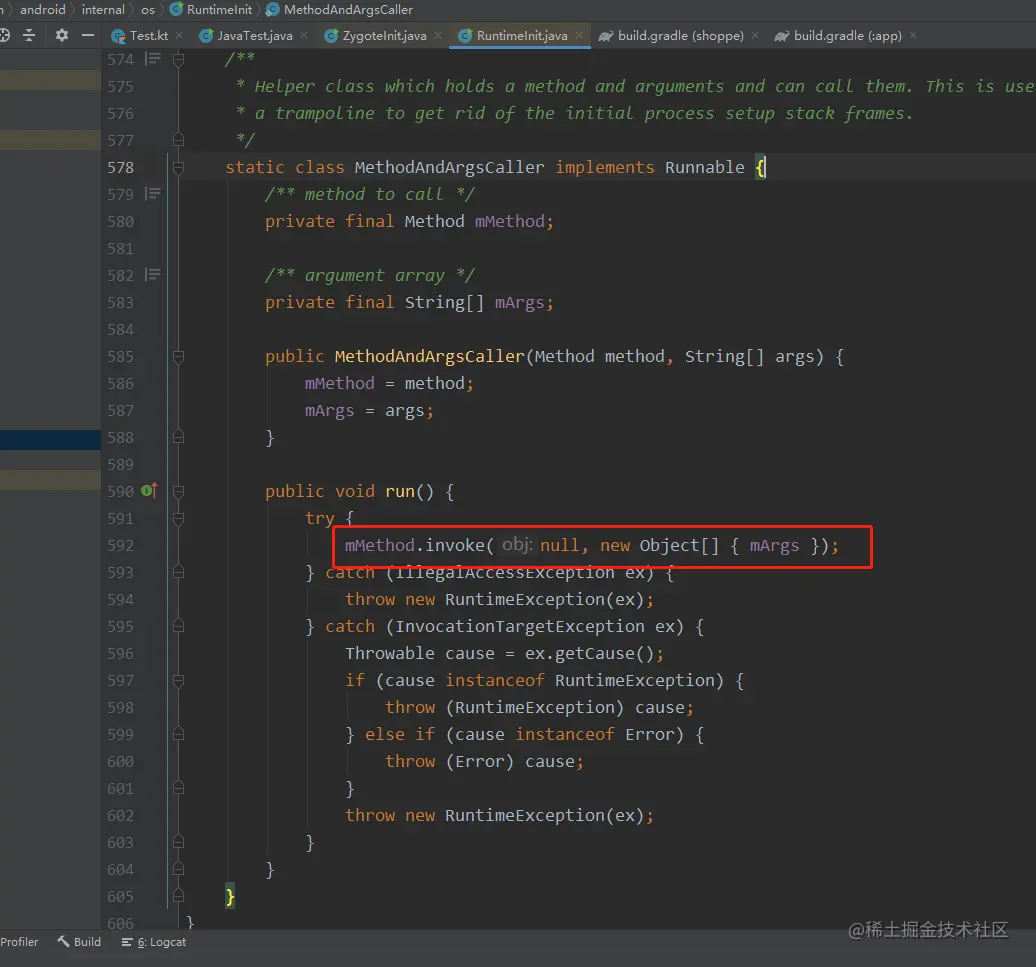This screenshot has height=967, width=1036.
Task: Click line number 592 in the gutter
Action: tap(120, 546)
